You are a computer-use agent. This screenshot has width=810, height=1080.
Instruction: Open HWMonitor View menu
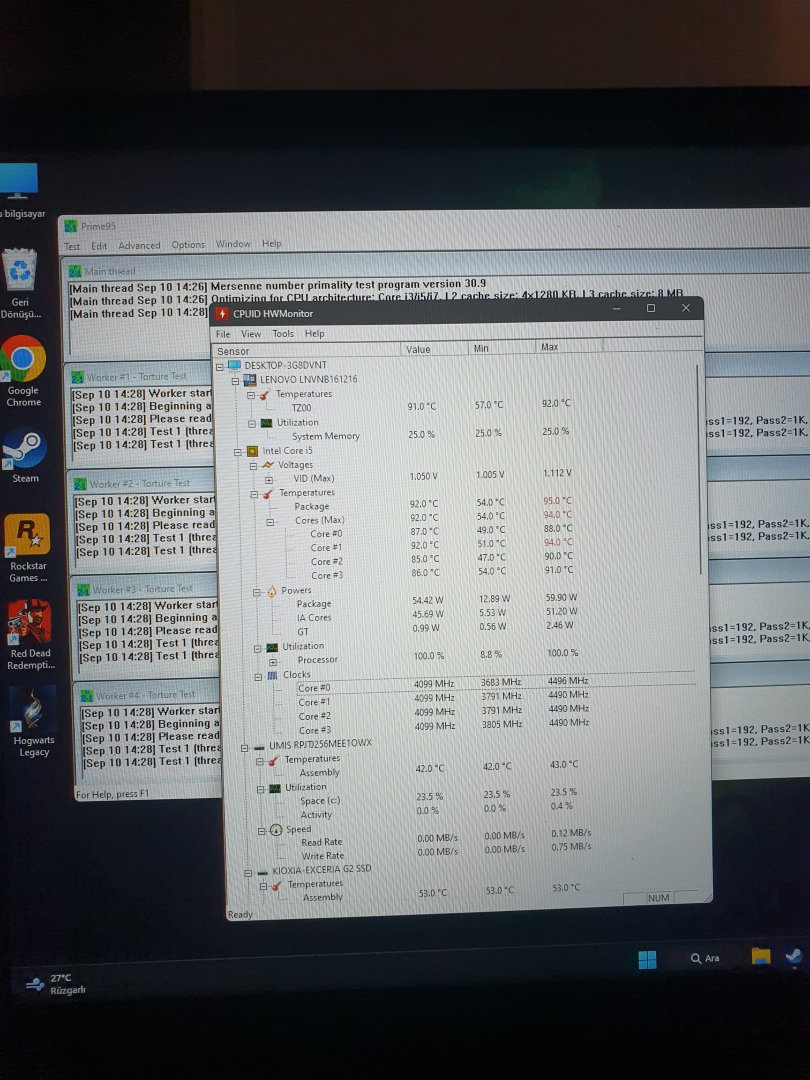click(x=251, y=334)
